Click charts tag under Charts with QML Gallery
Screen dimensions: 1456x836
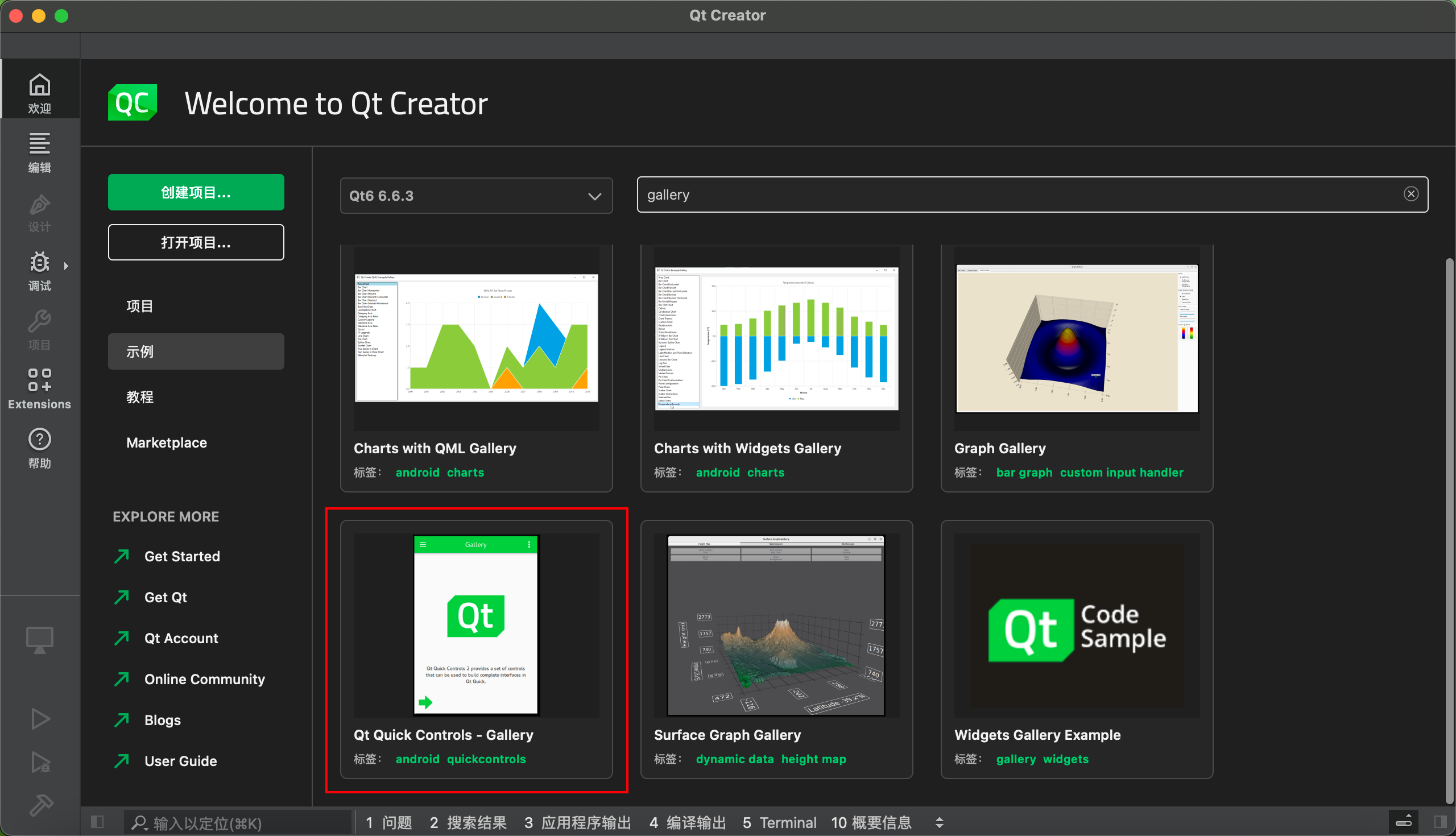coord(465,473)
